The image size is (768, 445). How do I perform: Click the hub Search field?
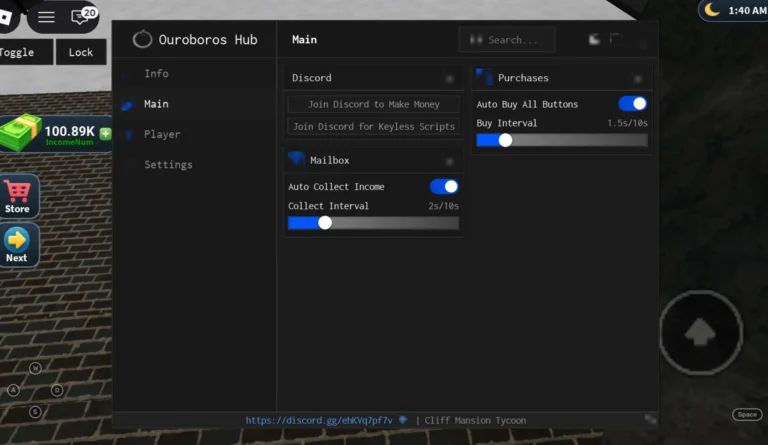(507, 40)
